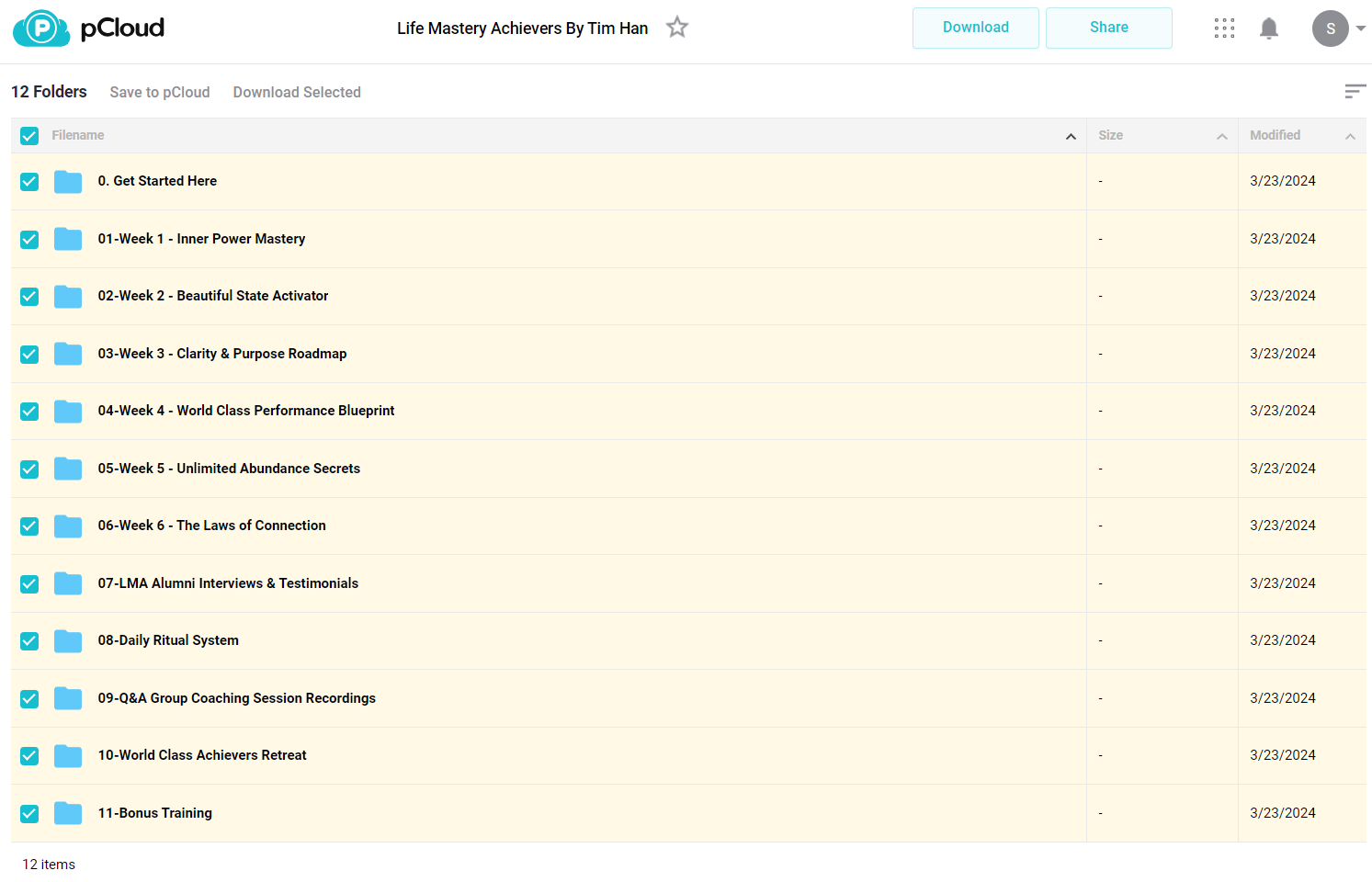Image resolution: width=1372 pixels, height=882 pixels.
Task: Open 11-Bonus Training folder
Action: [x=155, y=813]
